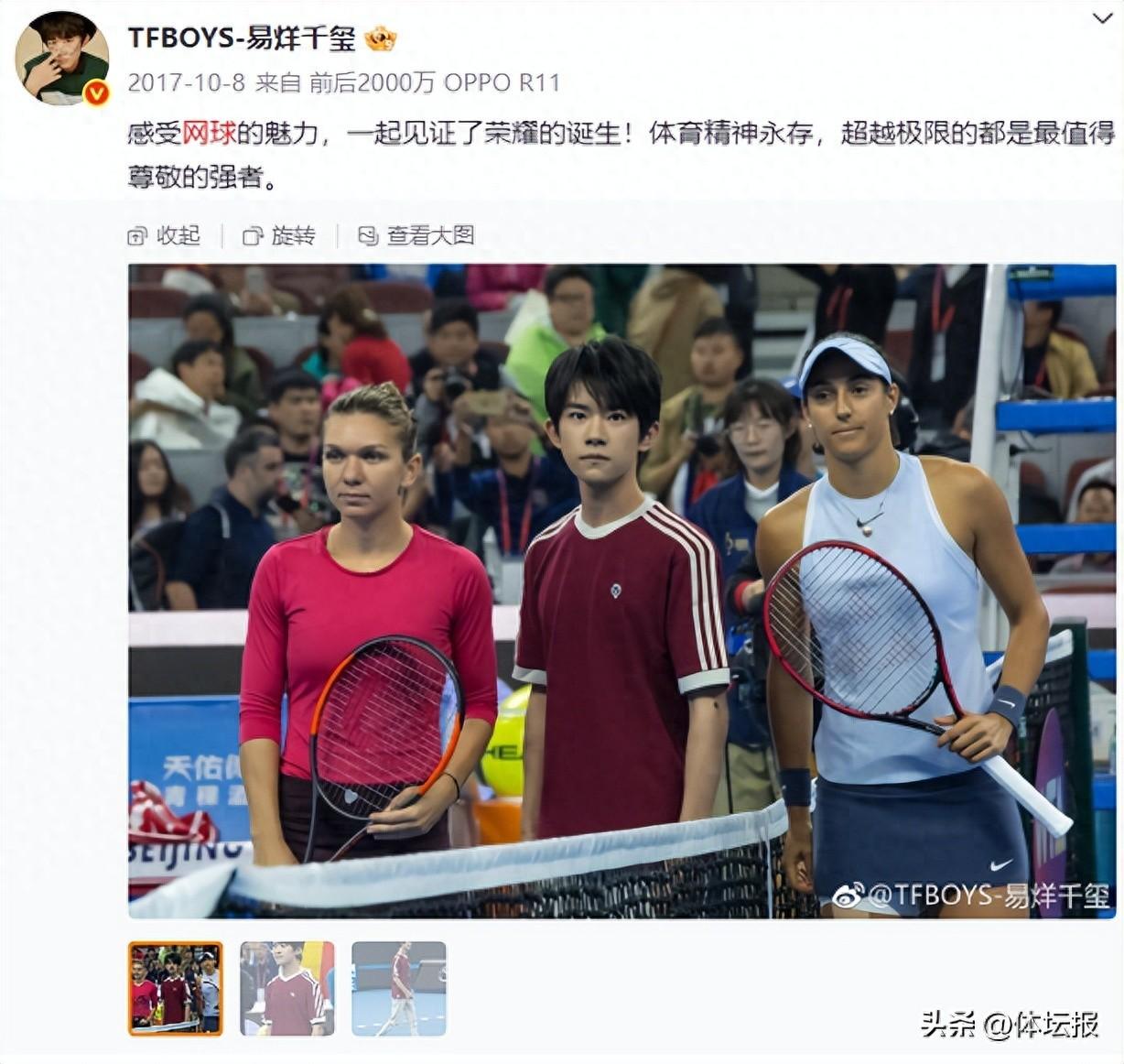Expand the post options chevron at top right
Image resolution: width=1124 pixels, height=1064 pixels.
coord(1103,19)
